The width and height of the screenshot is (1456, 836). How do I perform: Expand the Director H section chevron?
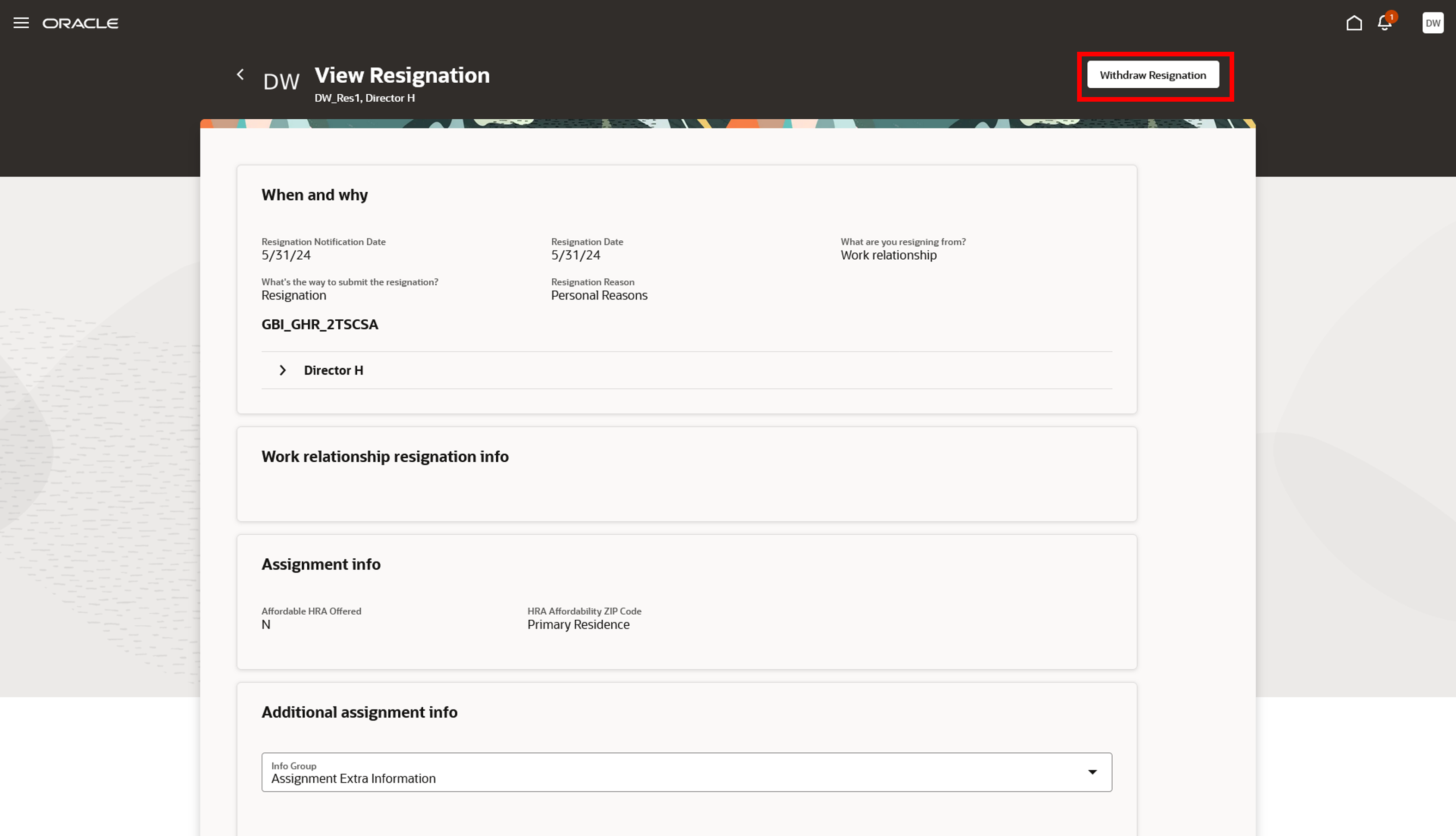(x=282, y=370)
